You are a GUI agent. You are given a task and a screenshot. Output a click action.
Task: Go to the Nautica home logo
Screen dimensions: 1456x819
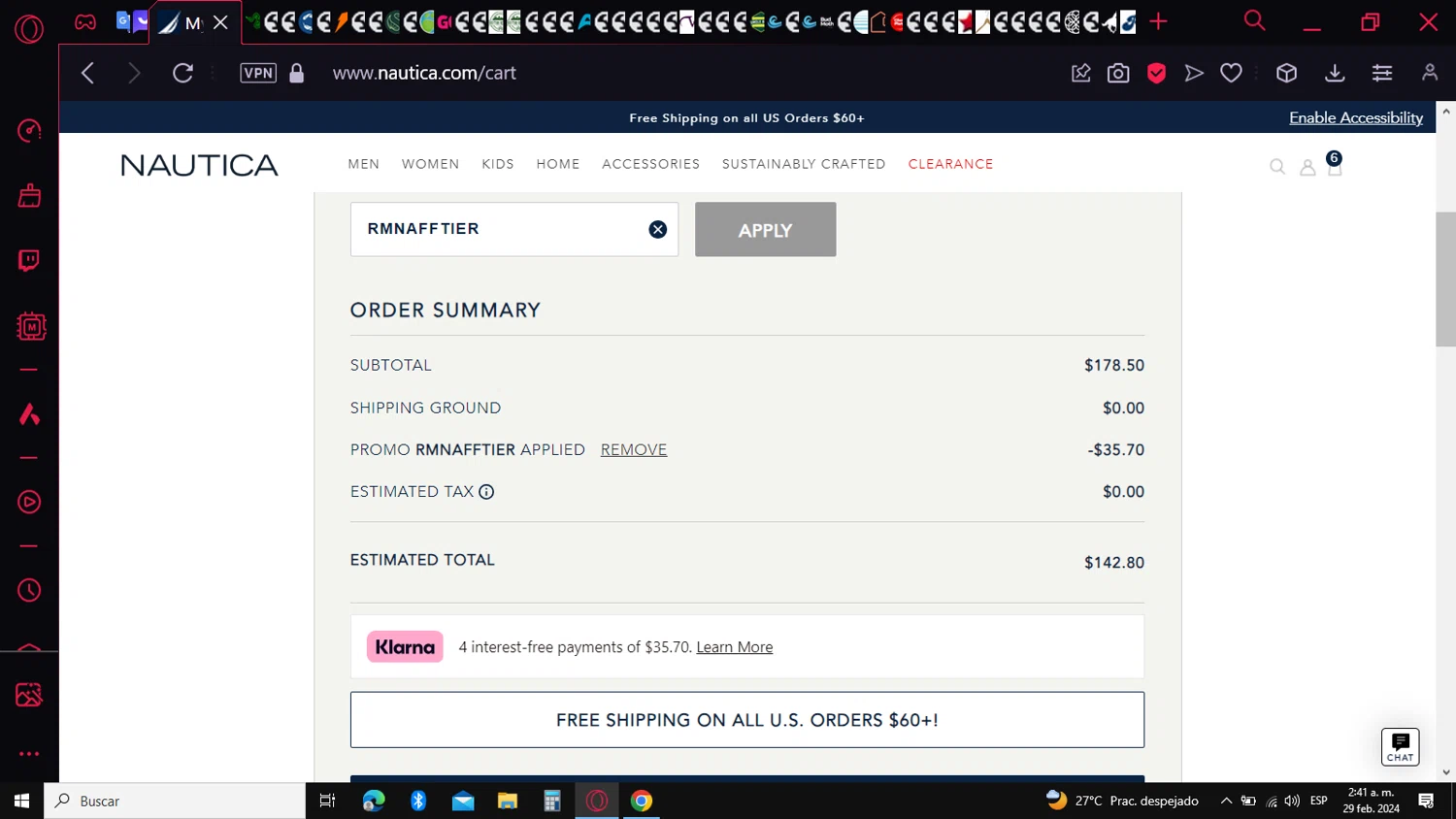pyautogui.click(x=199, y=165)
